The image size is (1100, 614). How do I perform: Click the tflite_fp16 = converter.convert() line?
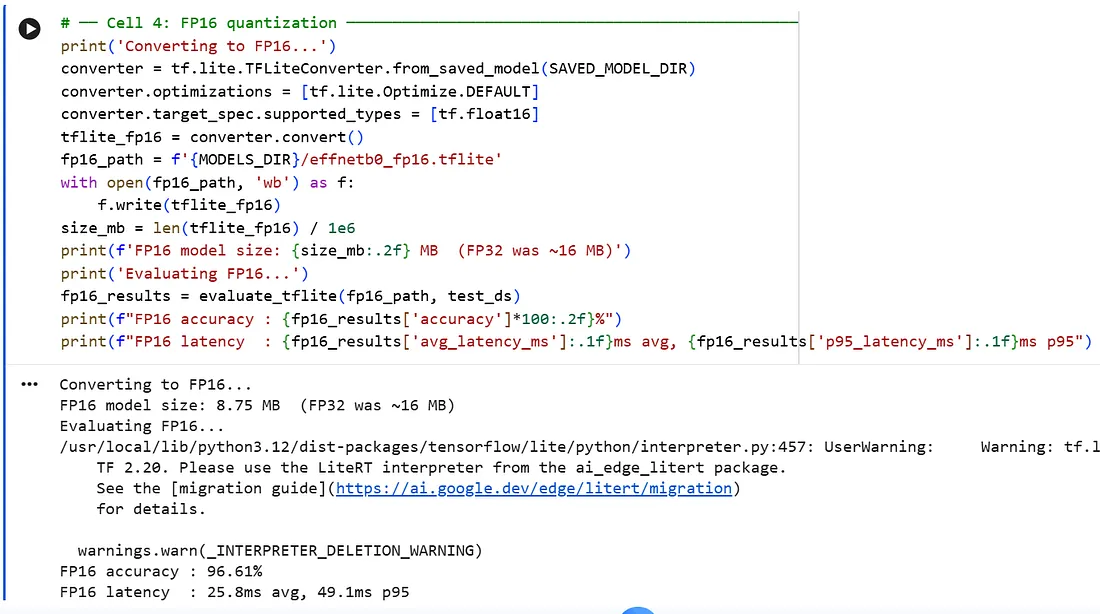tap(212, 138)
